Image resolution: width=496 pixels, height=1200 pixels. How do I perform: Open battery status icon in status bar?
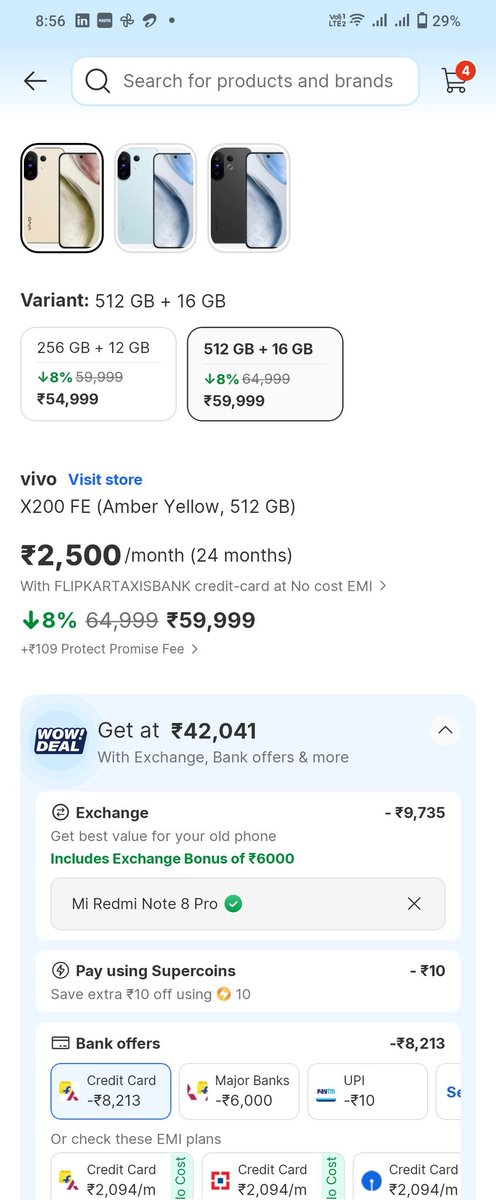point(422,20)
